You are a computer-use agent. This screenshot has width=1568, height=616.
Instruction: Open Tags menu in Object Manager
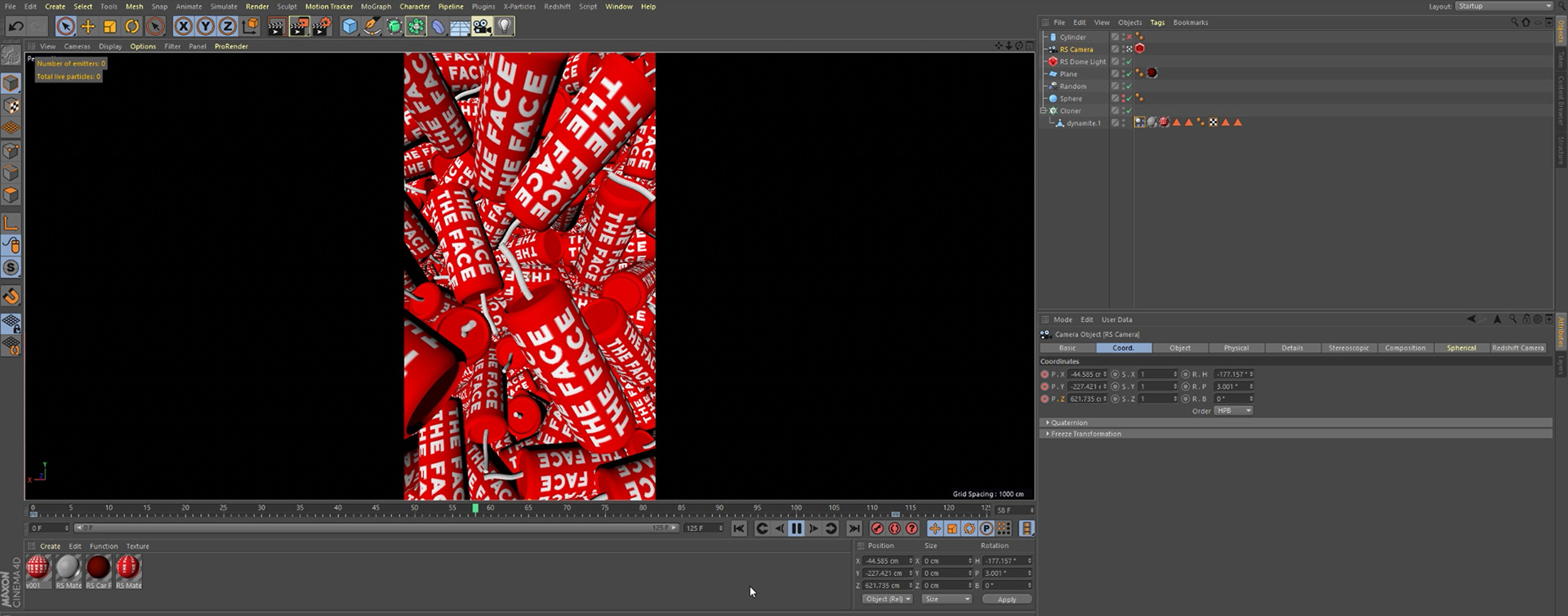tap(1157, 23)
